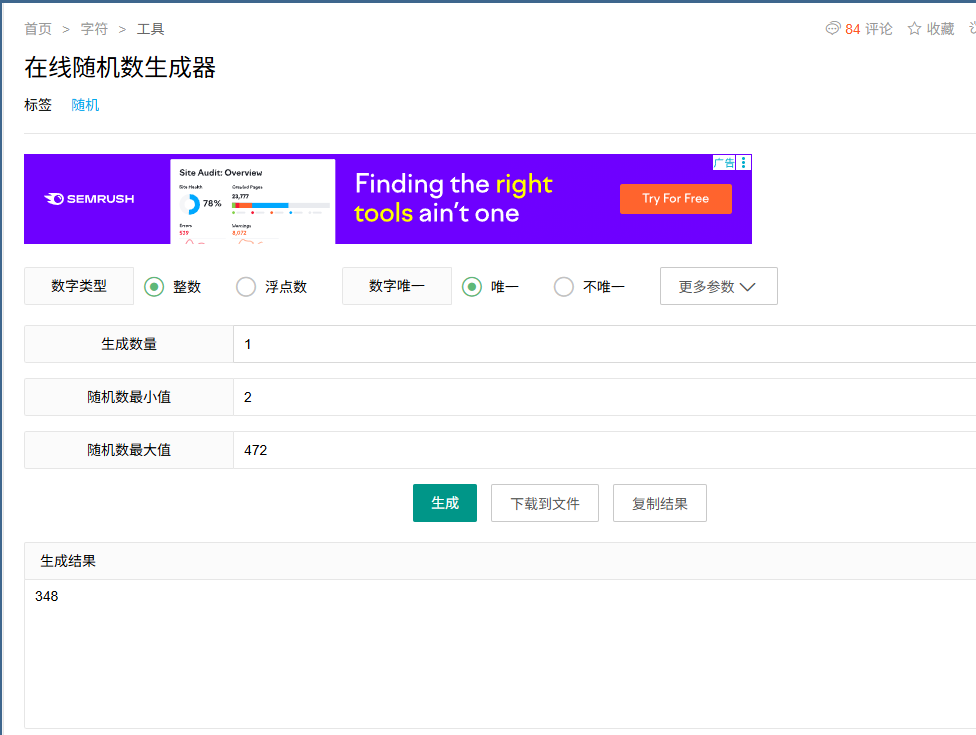The image size is (976, 735).
Task: Open the 工具 breadcrumb link
Action: 150,29
